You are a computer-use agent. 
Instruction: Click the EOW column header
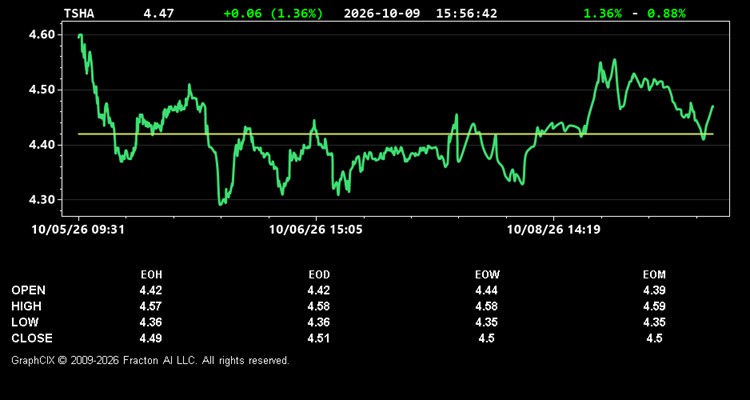pyautogui.click(x=487, y=275)
